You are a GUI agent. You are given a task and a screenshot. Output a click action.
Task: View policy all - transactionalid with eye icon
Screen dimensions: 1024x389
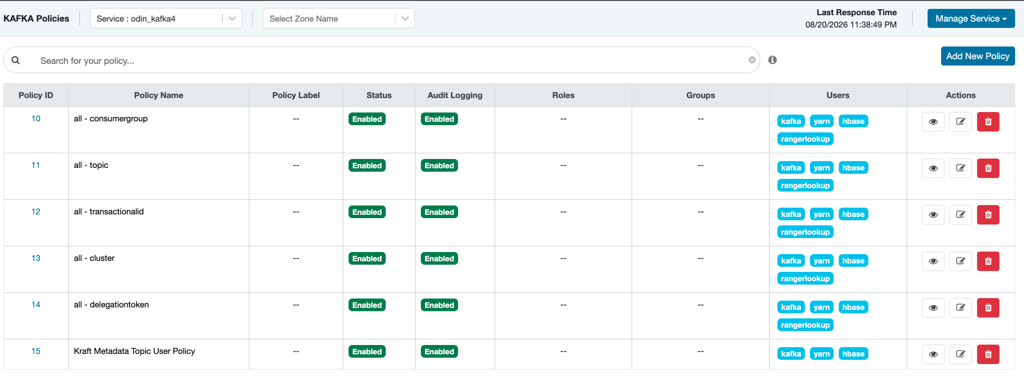tap(933, 215)
